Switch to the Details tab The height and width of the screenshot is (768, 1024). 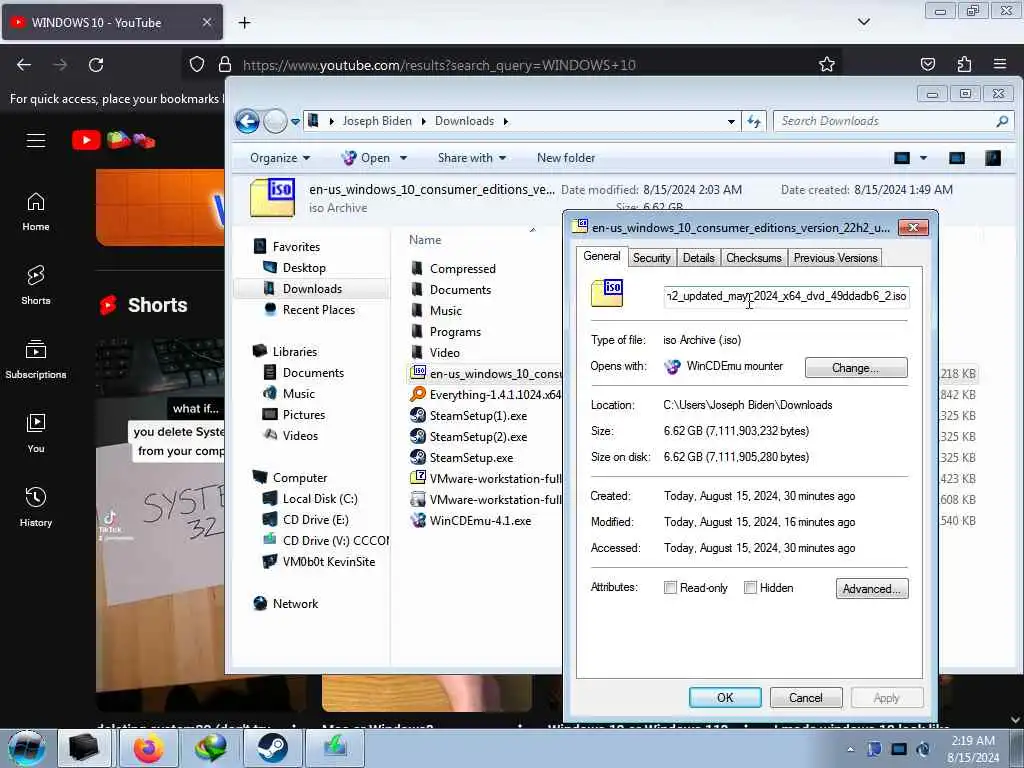699,258
